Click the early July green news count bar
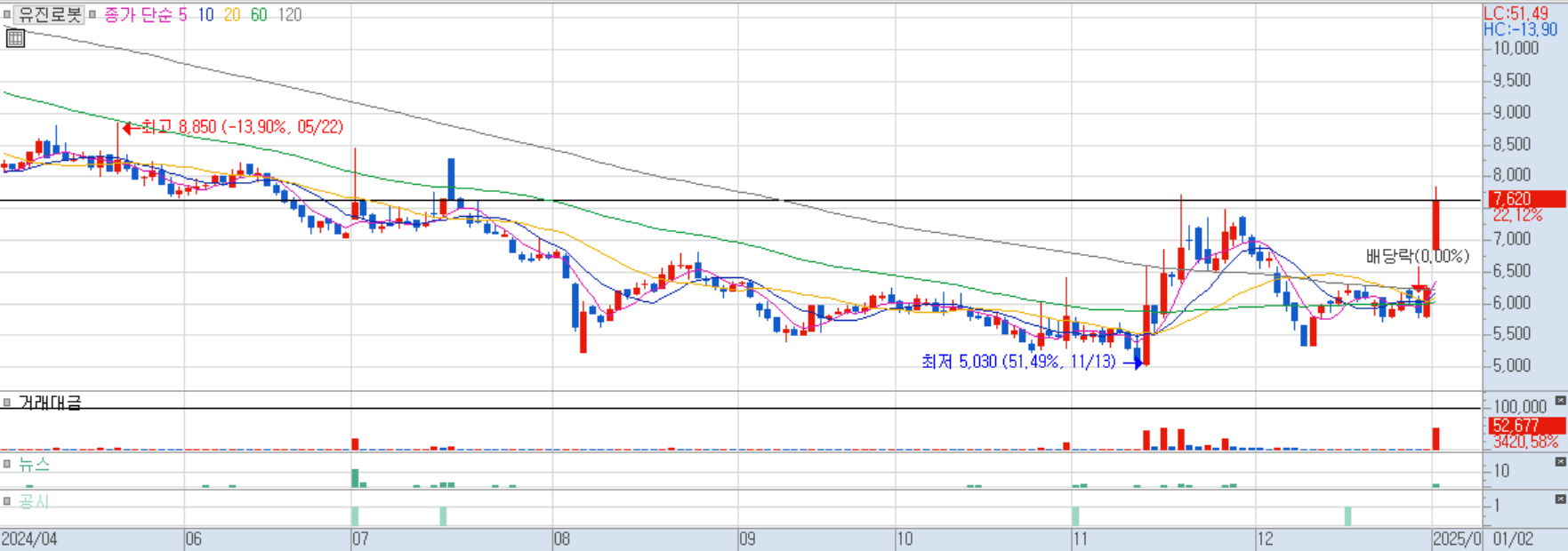This screenshot has width=1568, height=551. pyautogui.click(x=355, y=478)
